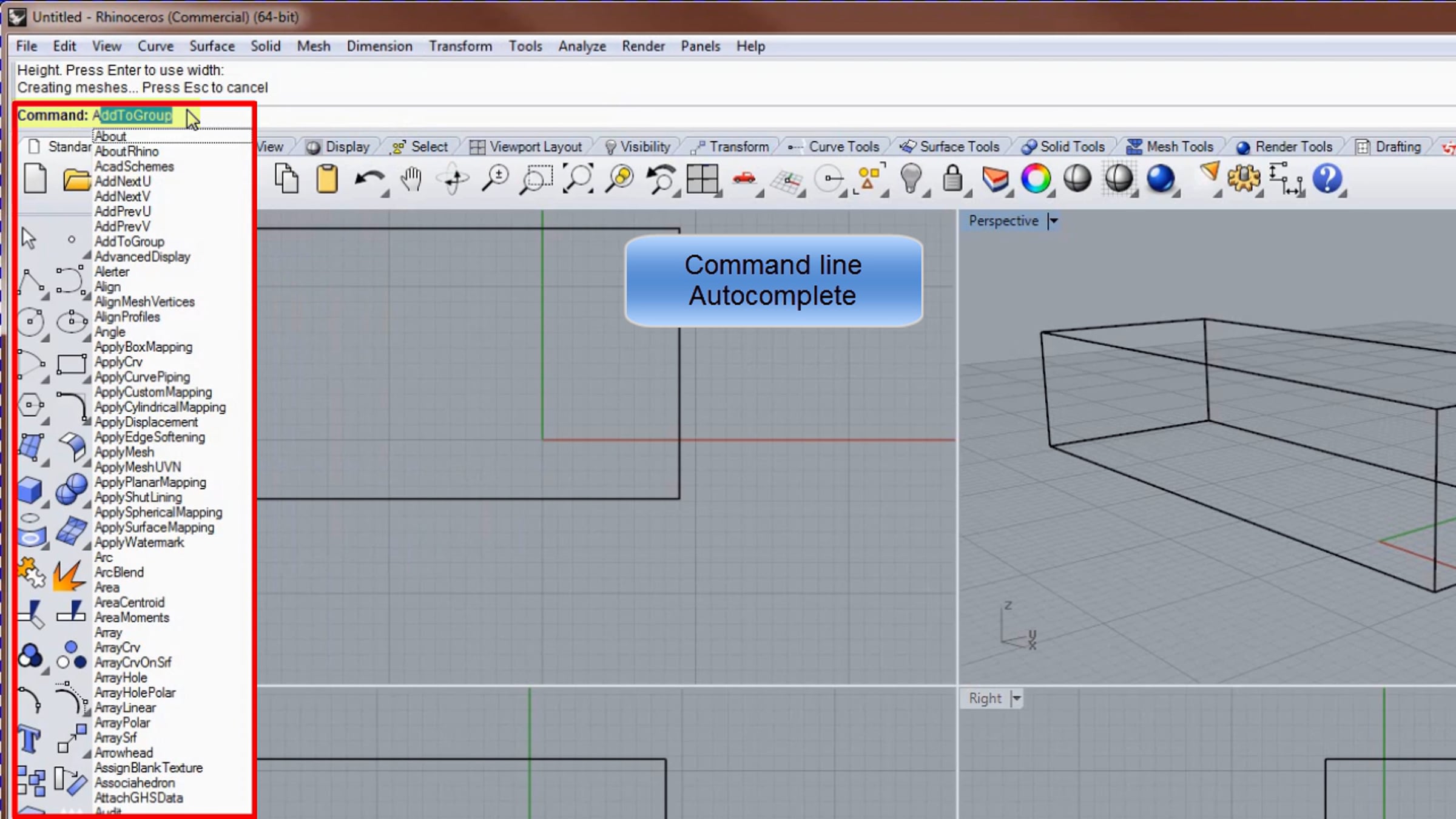Select the Text object tool
The width and height of the screenshot is (1456, 819).
pyautogui.click(x=29, y=740)
